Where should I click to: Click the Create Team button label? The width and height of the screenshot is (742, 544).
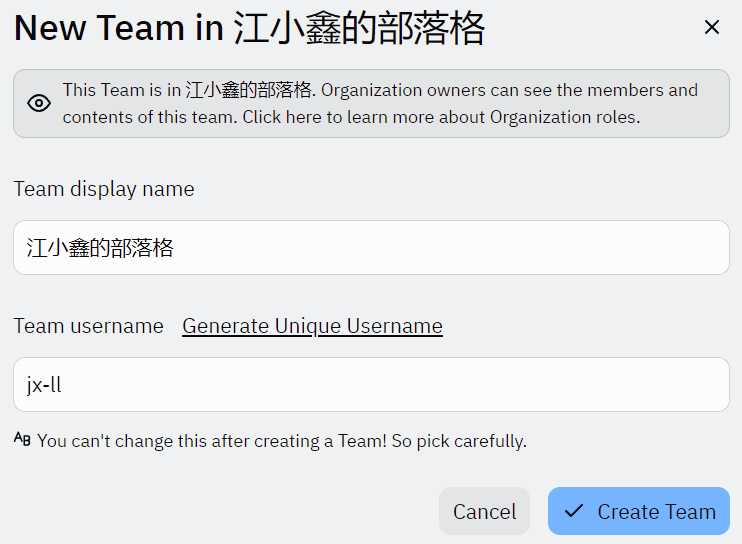(x=656, y=511)
